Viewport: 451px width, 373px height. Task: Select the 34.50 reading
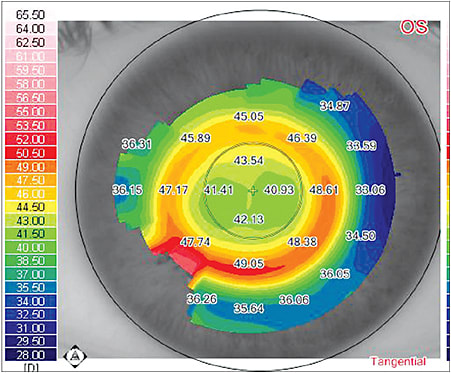[361, 236]
